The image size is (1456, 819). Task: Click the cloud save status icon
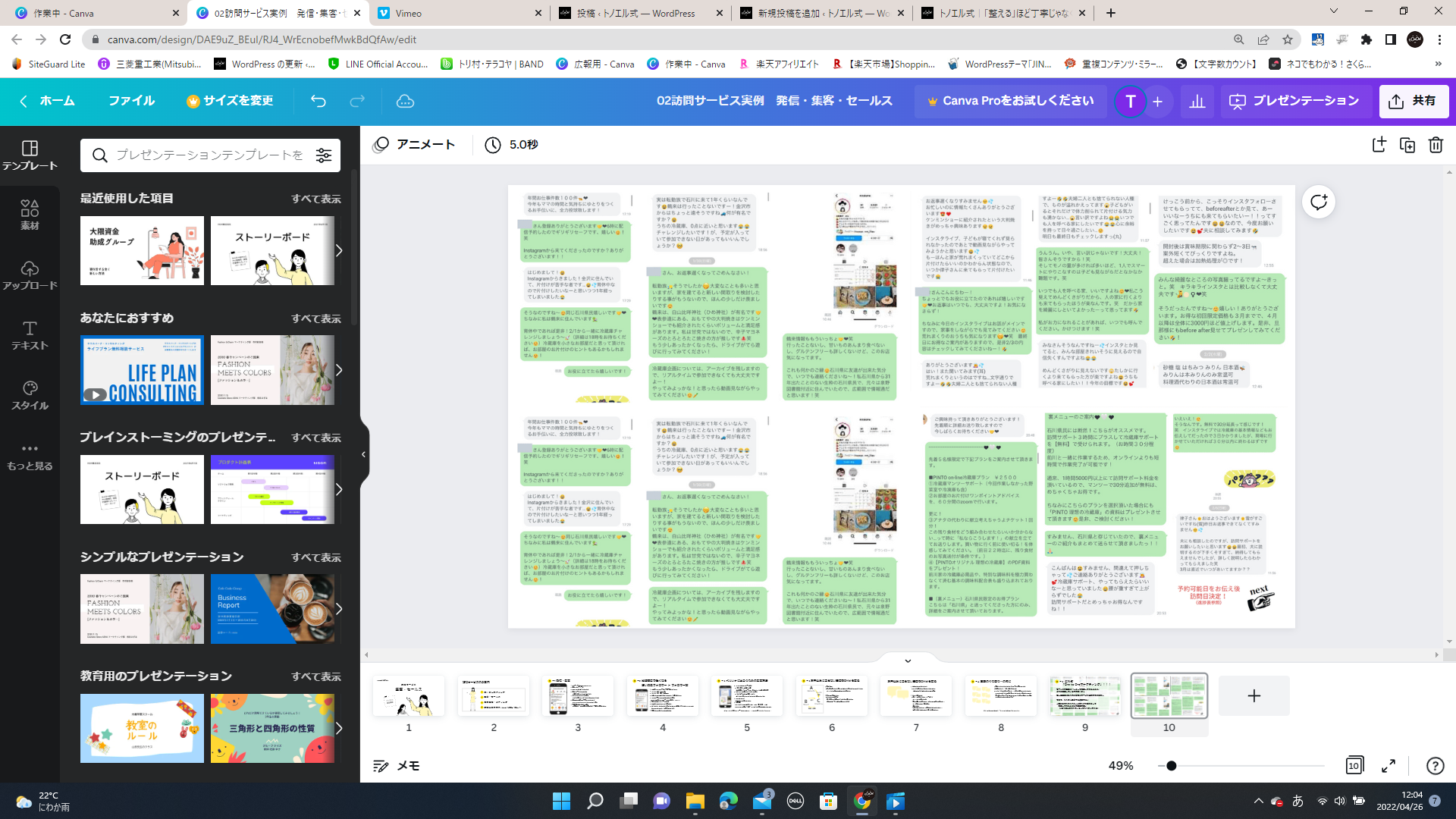(405, 101)
